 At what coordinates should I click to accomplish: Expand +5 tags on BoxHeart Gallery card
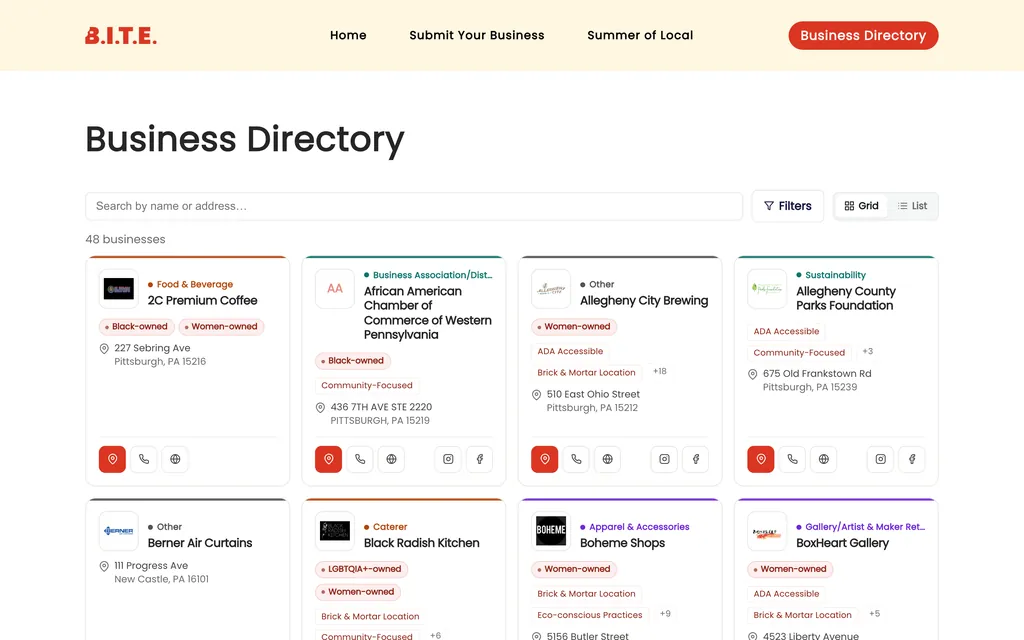(874, 614)
